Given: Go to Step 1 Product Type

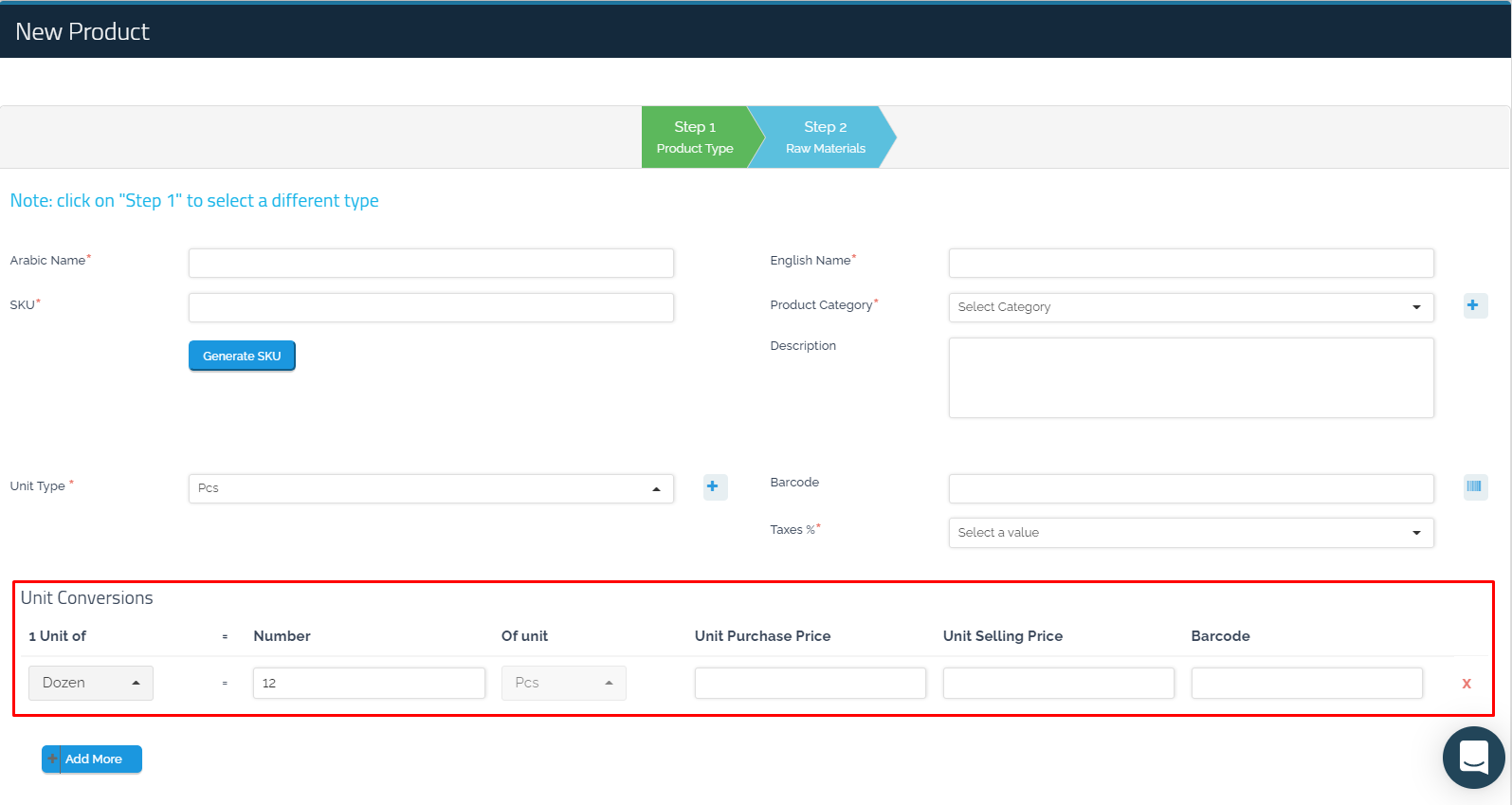Looking at the screenshot, I should (x=695, y=137).
